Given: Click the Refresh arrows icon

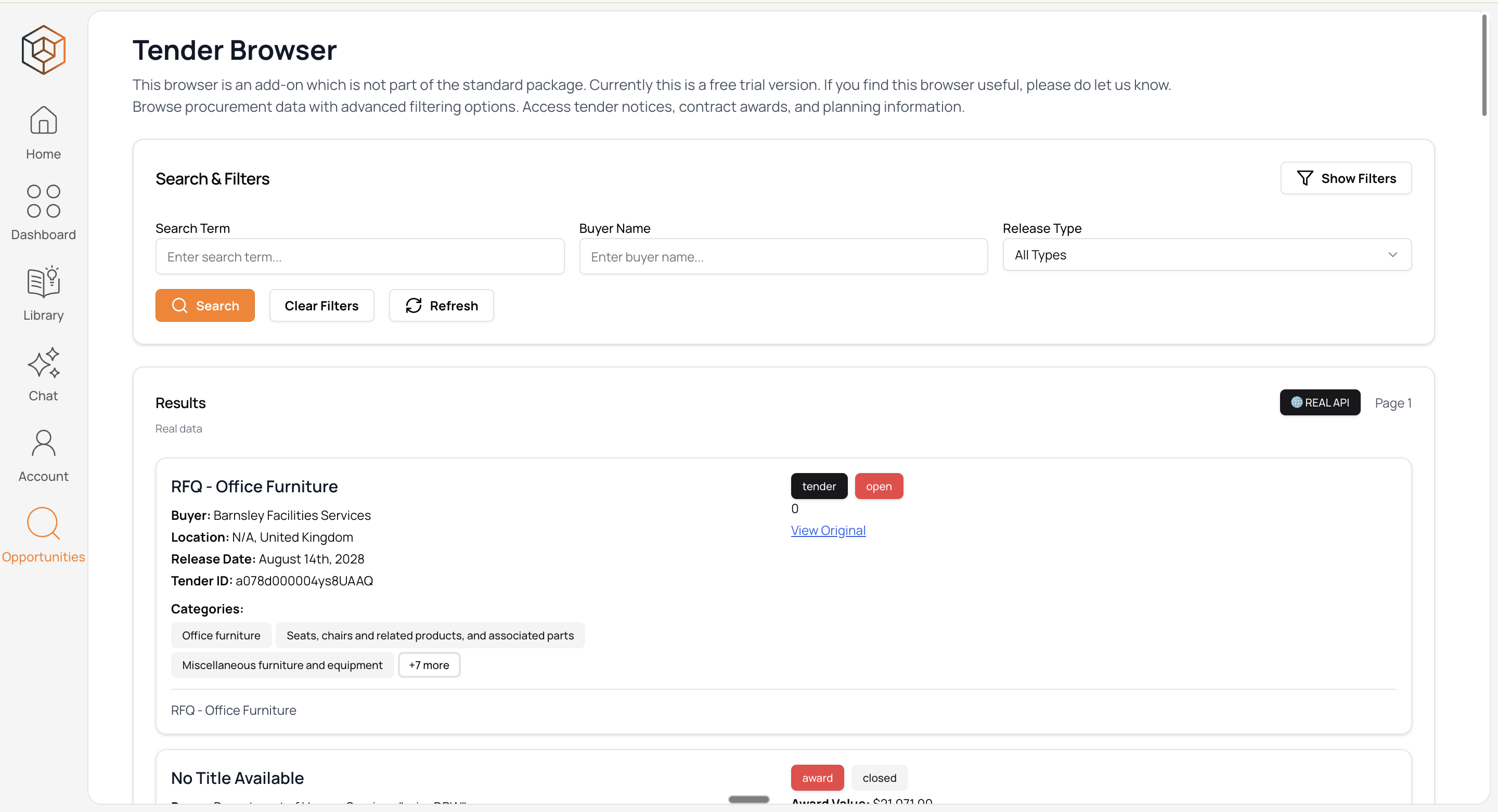Looking at the screenshot, I should point(414,306).
